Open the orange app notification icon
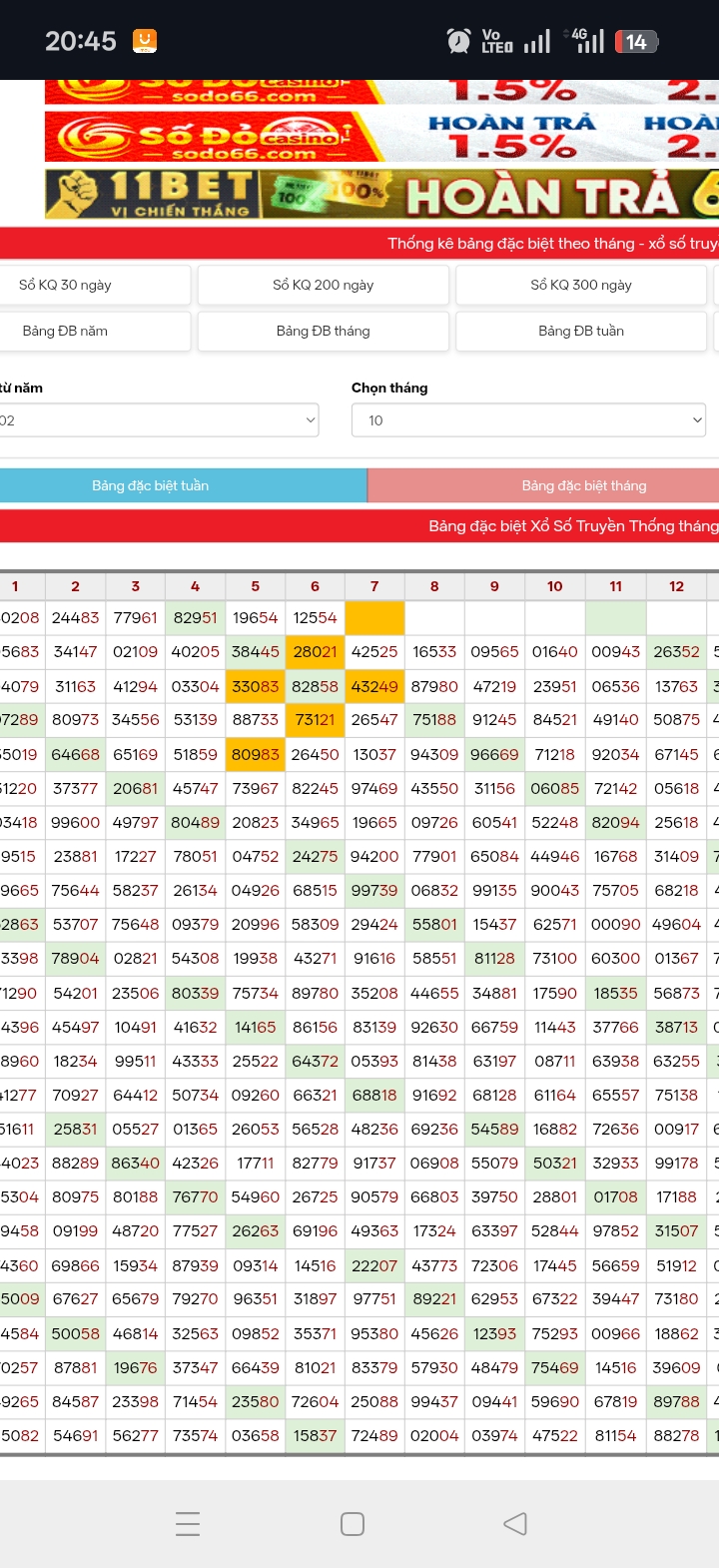The image size is (719, 1568). click(145, 41)
